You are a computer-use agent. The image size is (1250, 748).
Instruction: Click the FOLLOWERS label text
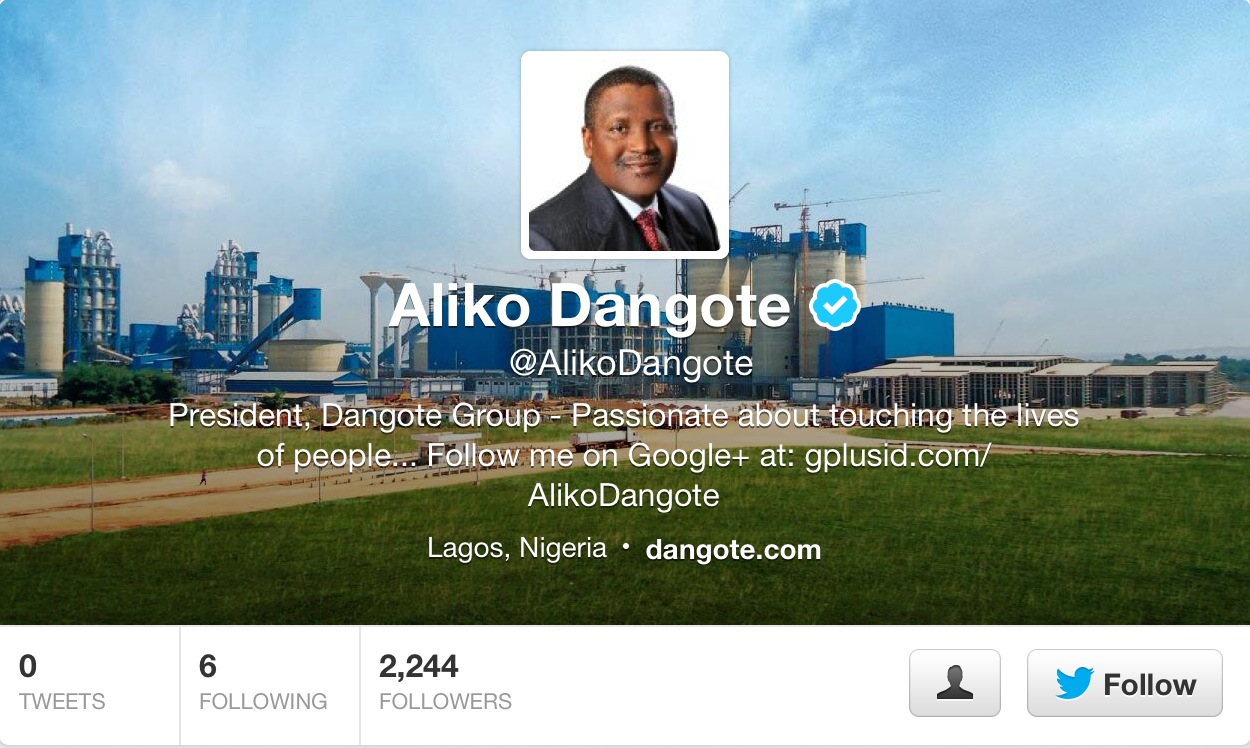[x=446, y=702]
